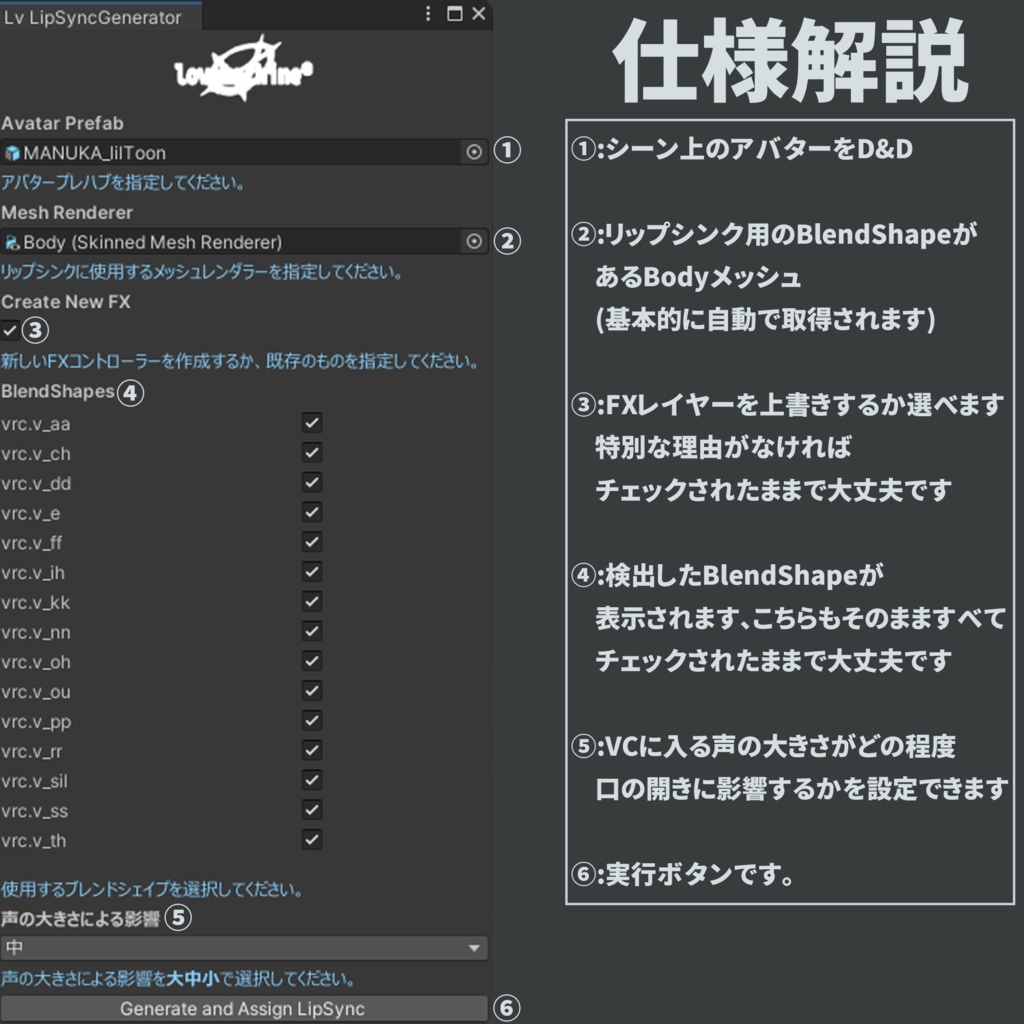Uncheck the vrc.v_aa blendshape

click(x=311, y=423)
